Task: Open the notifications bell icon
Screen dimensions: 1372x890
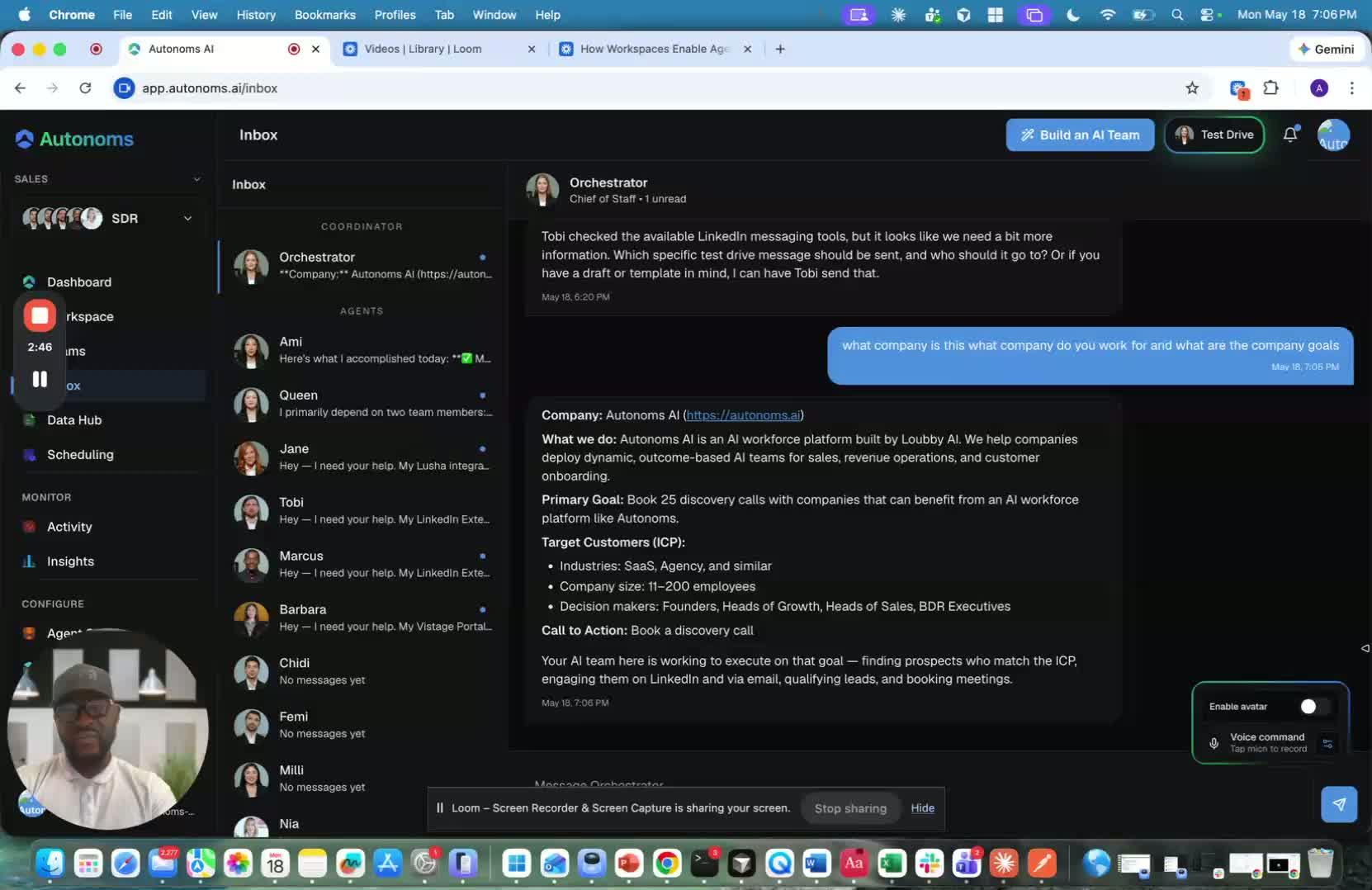Action: [1290, 135]
